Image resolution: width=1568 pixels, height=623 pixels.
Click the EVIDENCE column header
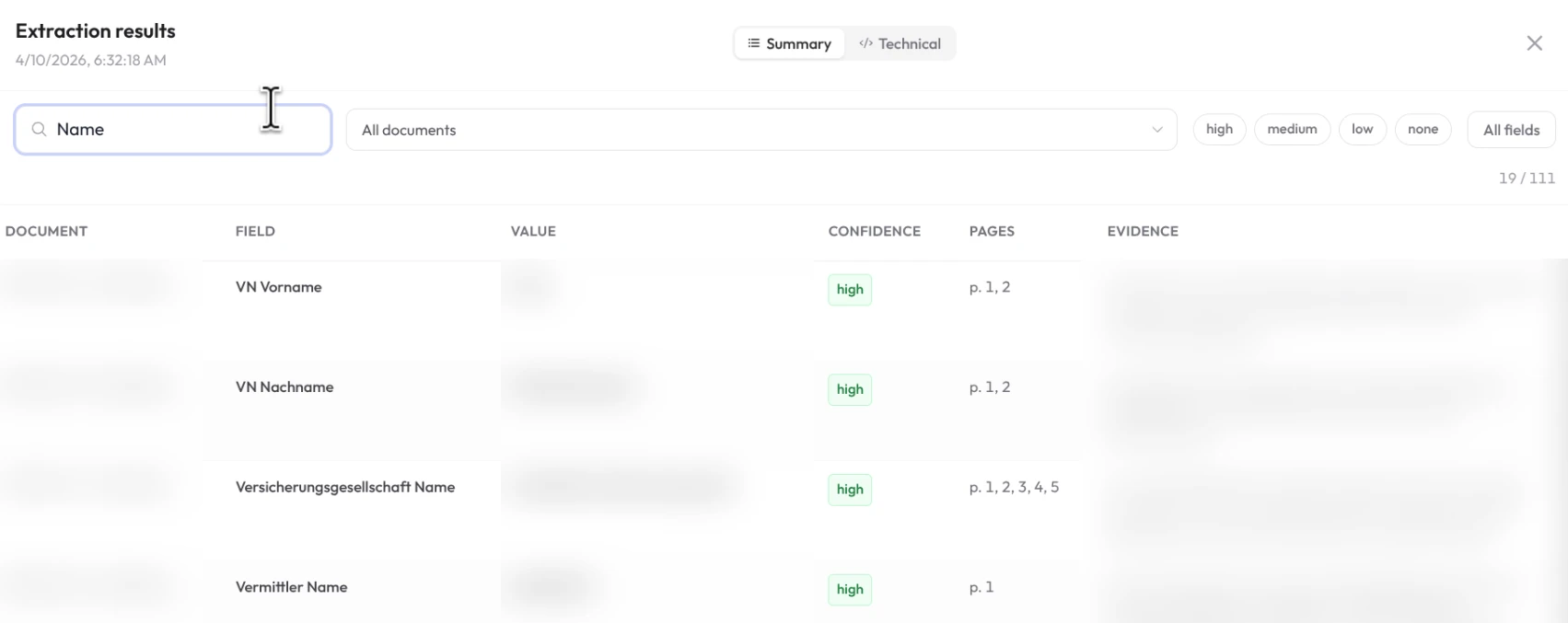[x=1143, y=231]
